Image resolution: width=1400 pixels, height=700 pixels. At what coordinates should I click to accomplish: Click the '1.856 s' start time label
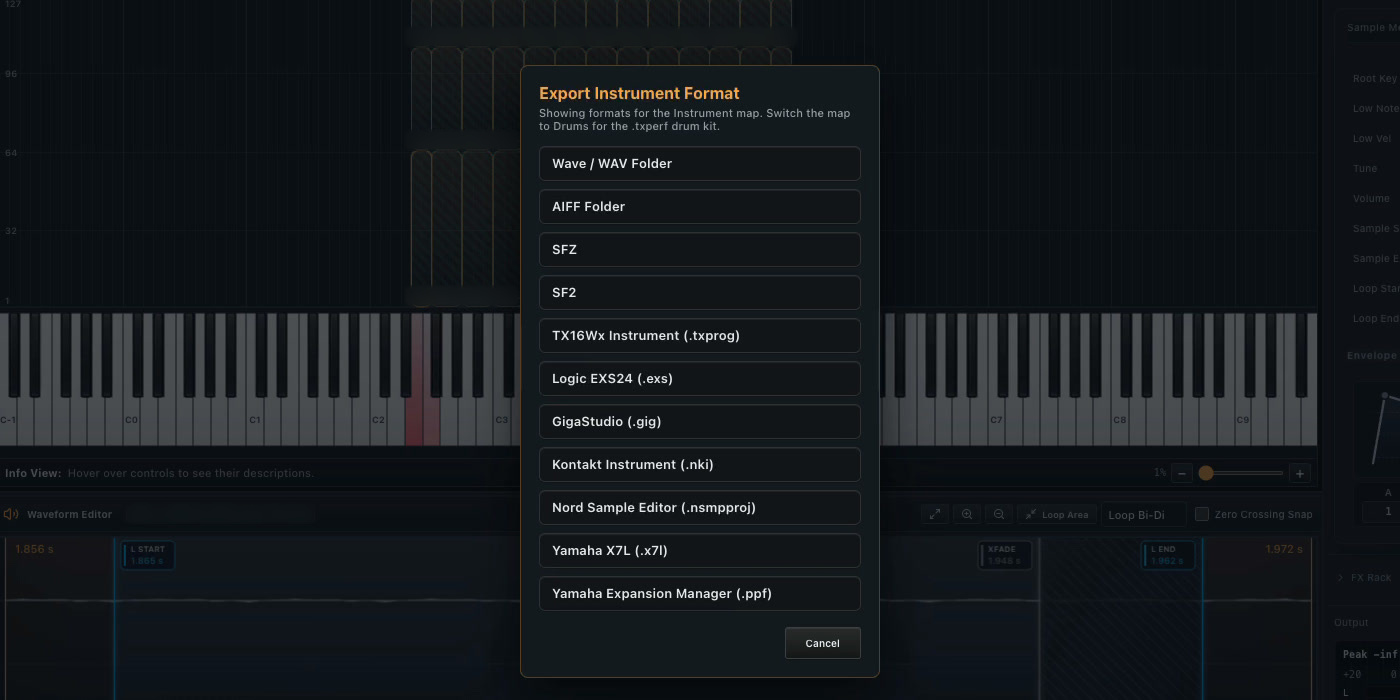(35, 549)
